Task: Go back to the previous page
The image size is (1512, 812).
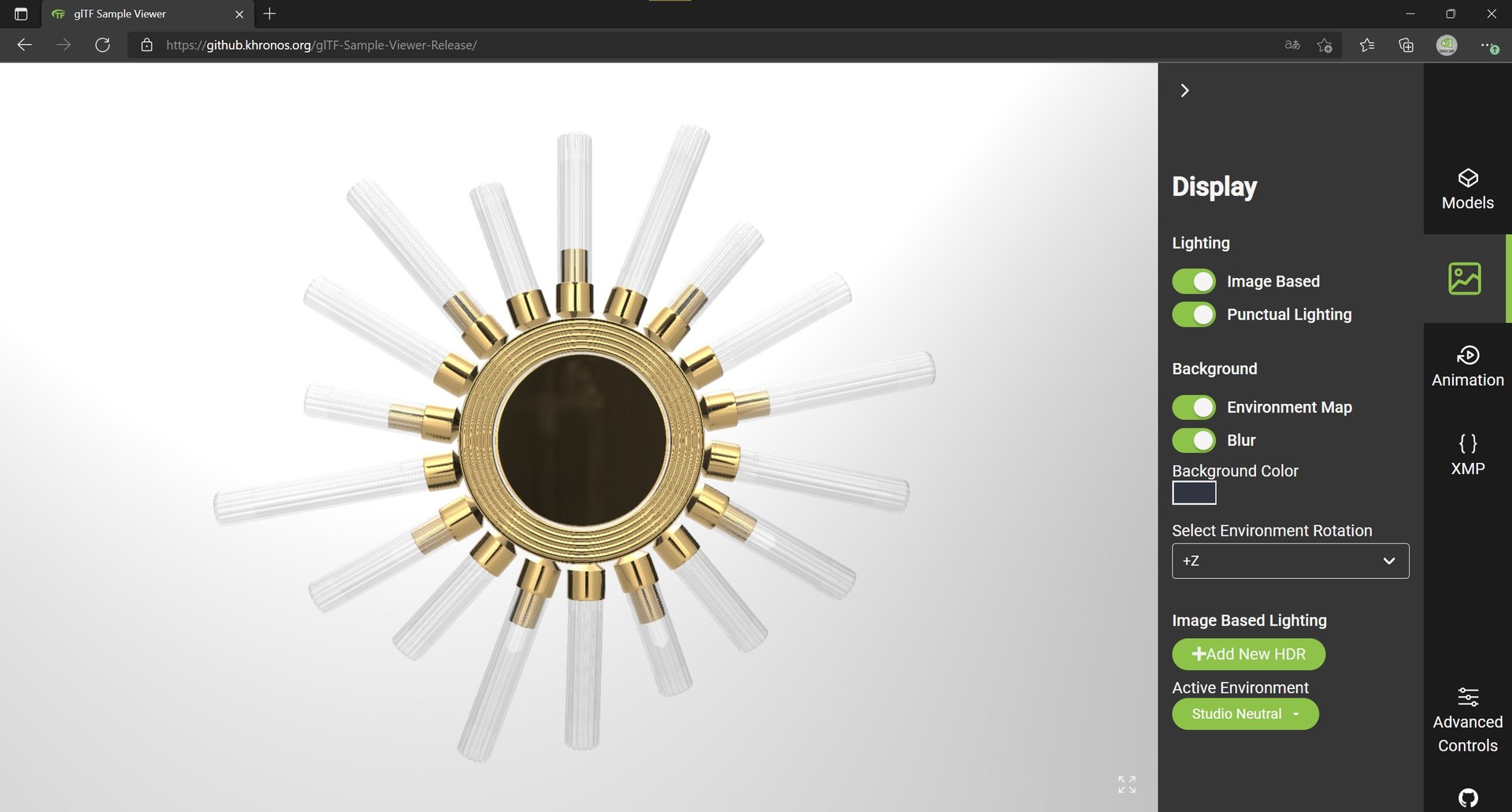Action: [24, 45]
